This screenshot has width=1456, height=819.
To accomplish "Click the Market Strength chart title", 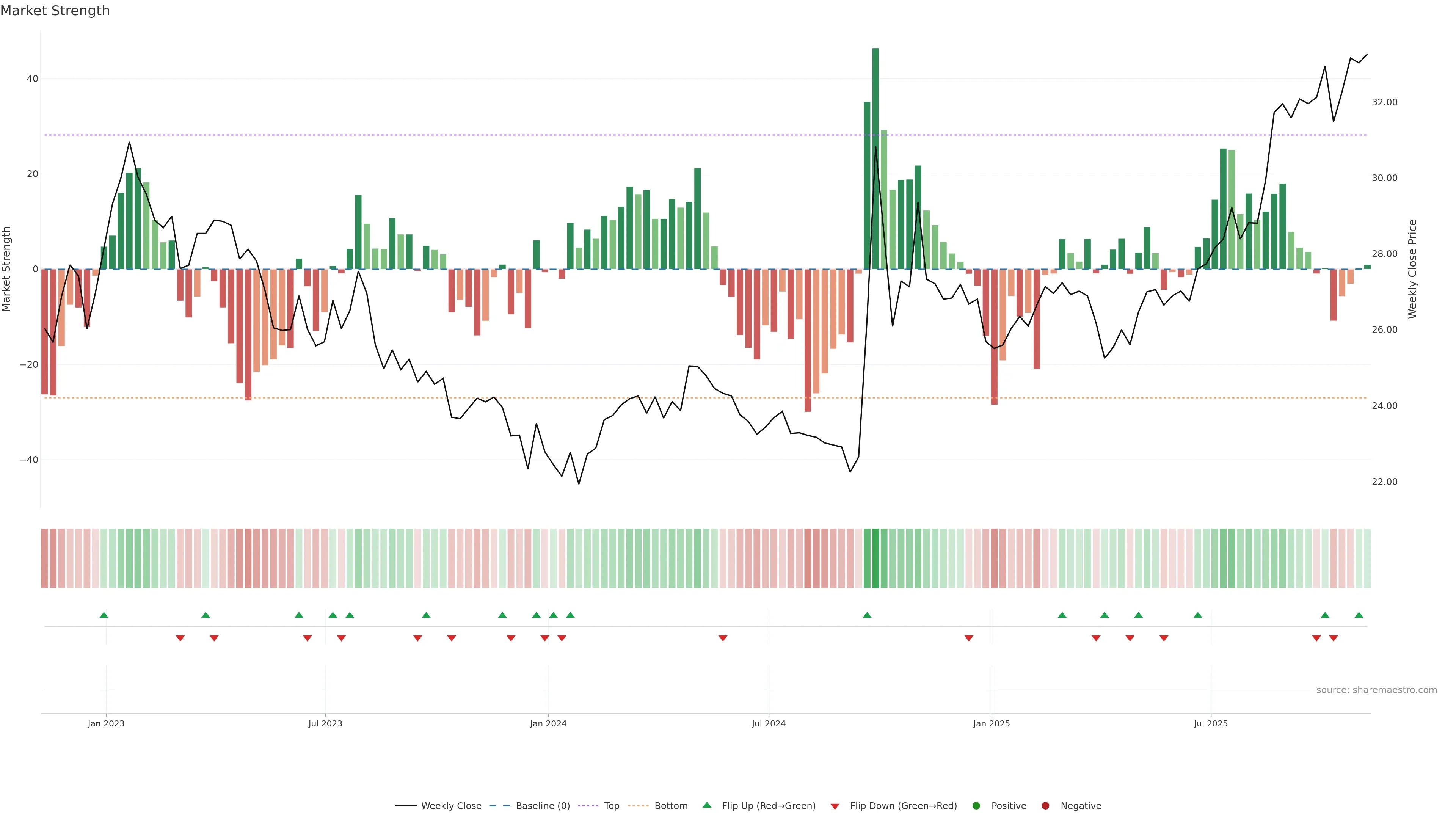I will (x=55, y=11).
